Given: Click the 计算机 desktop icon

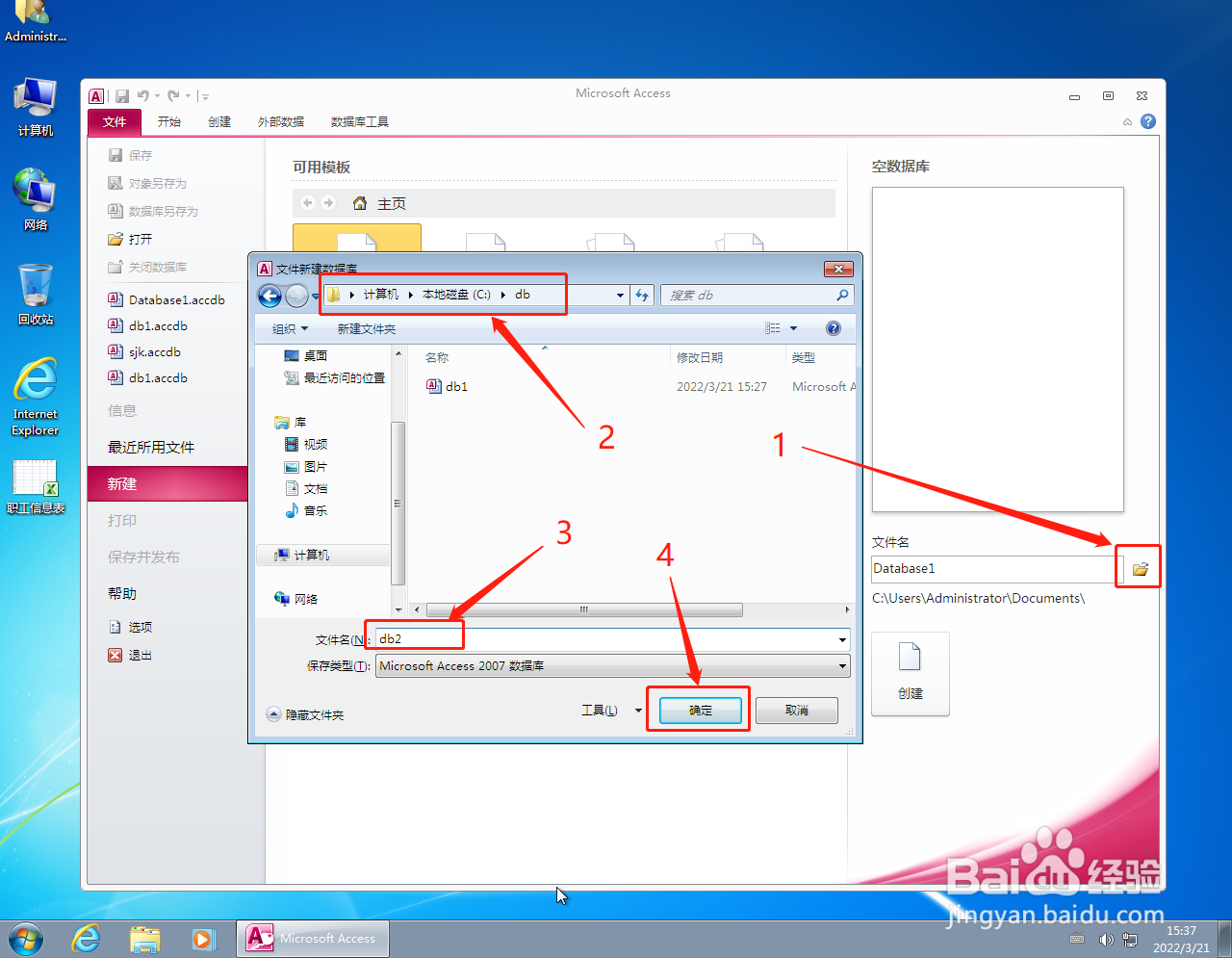Looking at the screenshot, I should pos(36,107).
